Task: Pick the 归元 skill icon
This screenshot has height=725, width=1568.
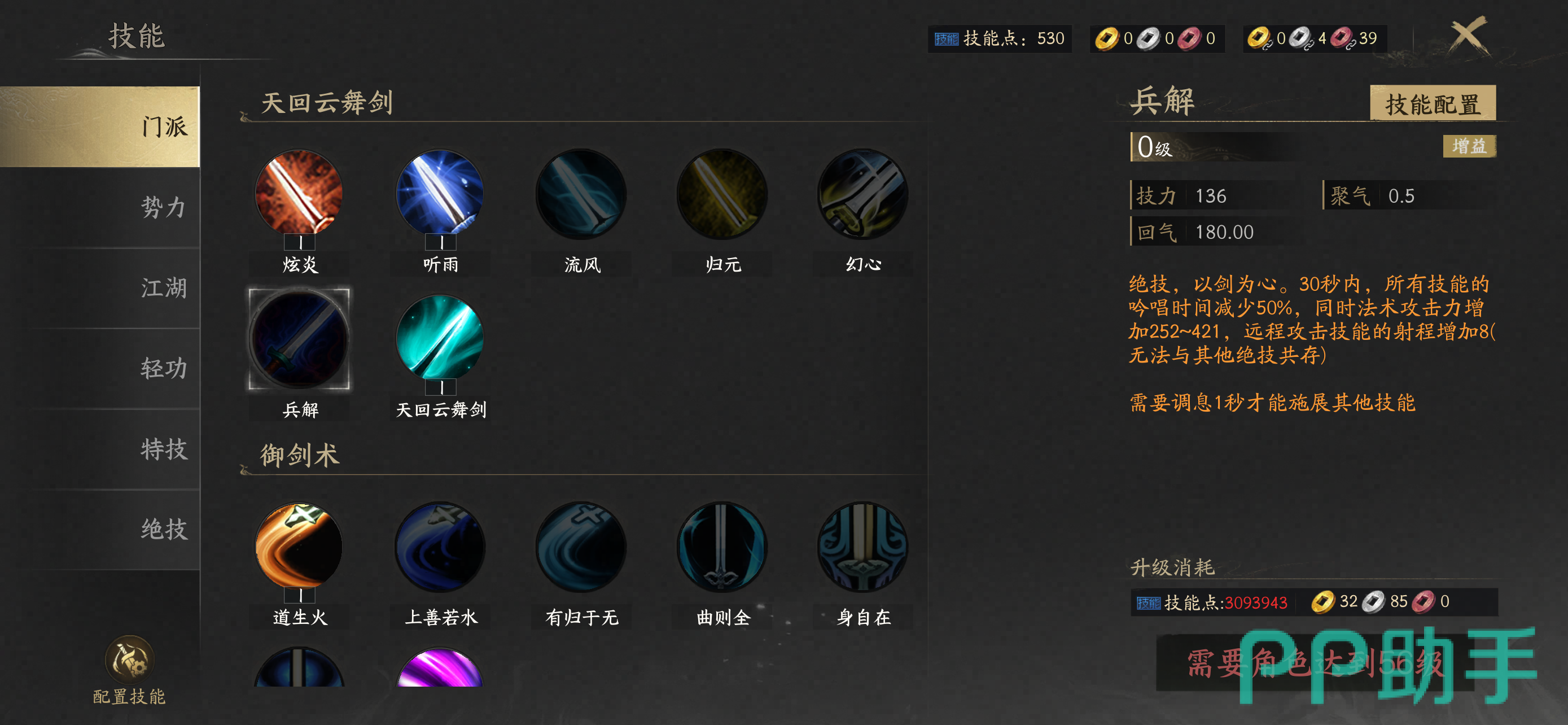Action: coord(722,194)
